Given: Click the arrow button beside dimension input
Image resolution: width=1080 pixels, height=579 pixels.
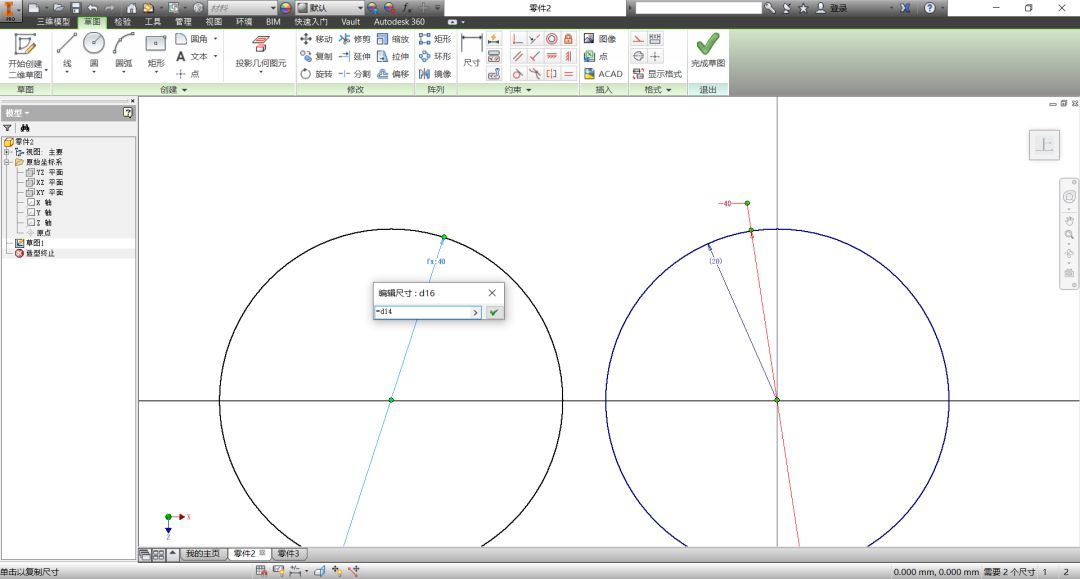Looking at the screenshot, I should pos(475,313).
